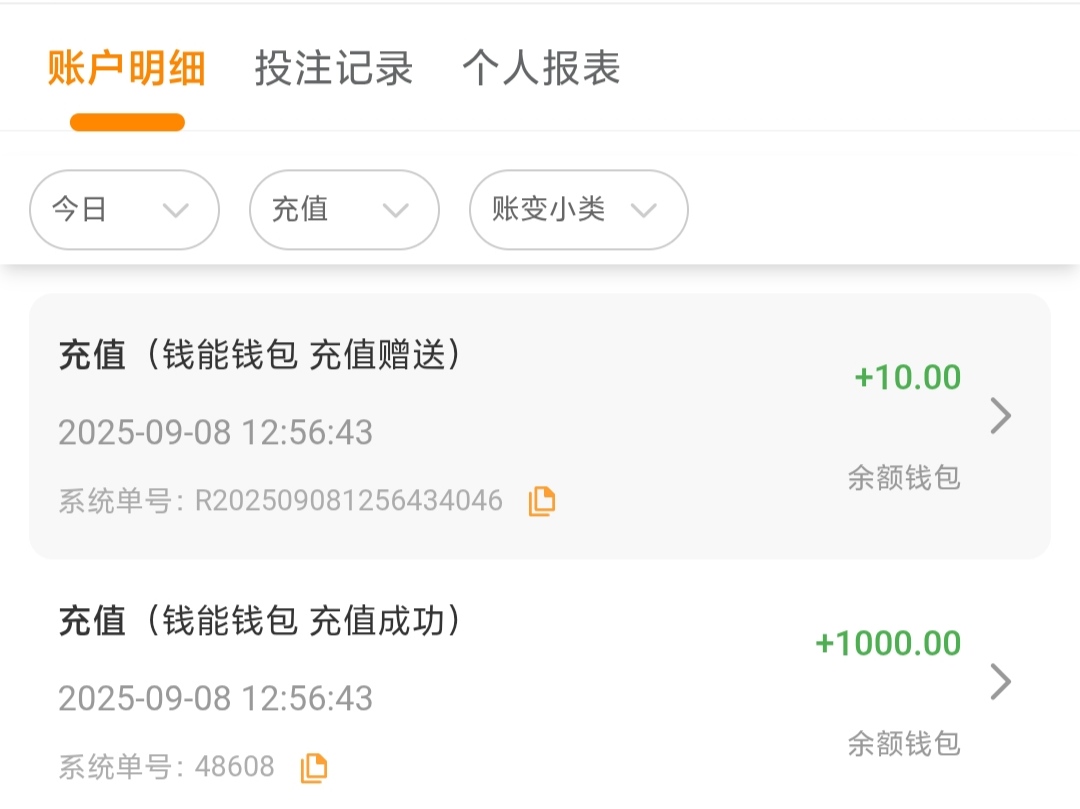The width and height of the screenshot is (1080, 809).
Task: Copy system order number R202509081256434046
Action: [542, 501]
